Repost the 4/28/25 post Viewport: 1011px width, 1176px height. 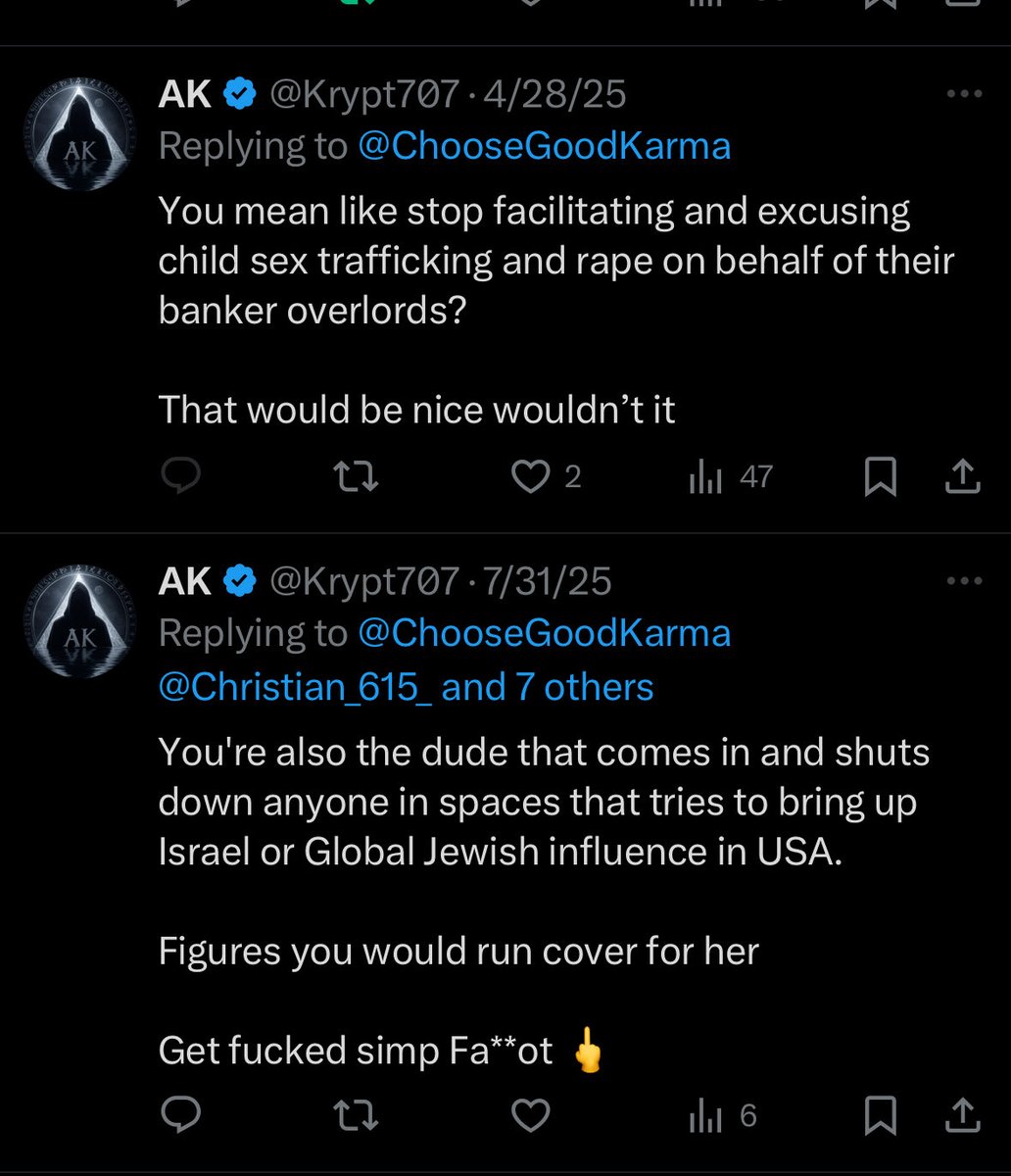pos(357,477)
